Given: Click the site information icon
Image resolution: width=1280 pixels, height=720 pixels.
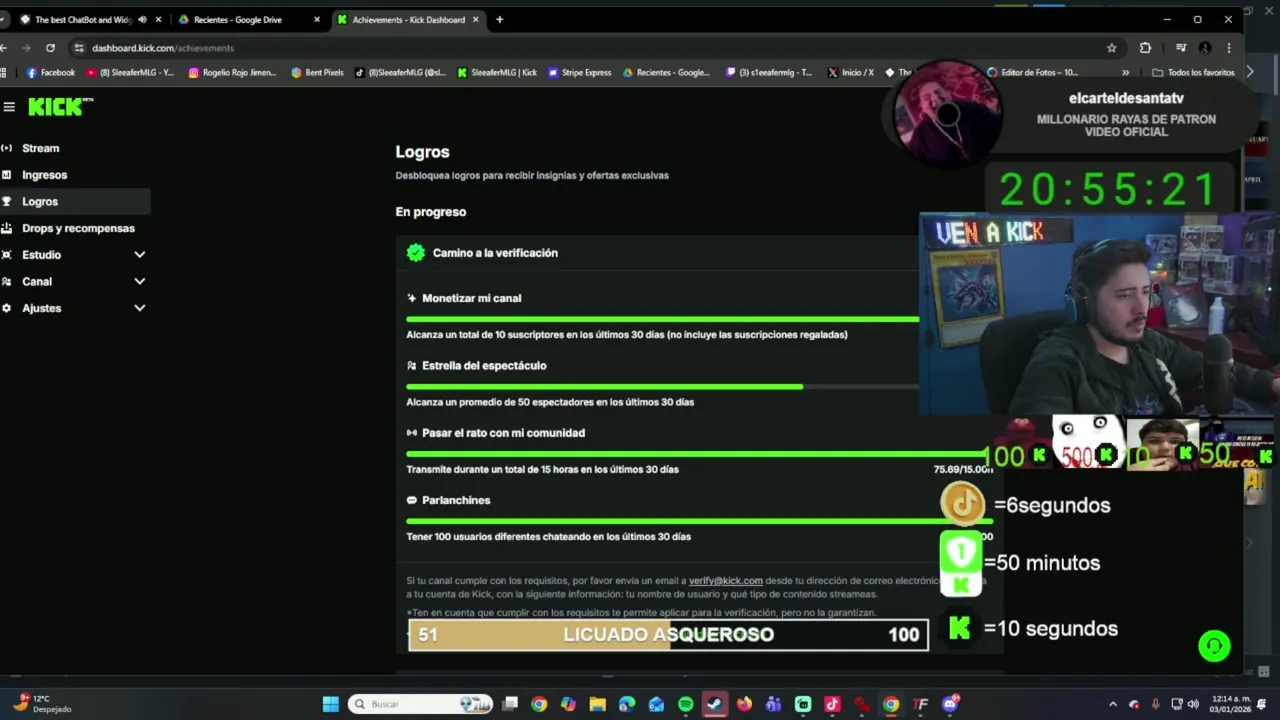Looking at the screenshot, I should coord(79,48).
